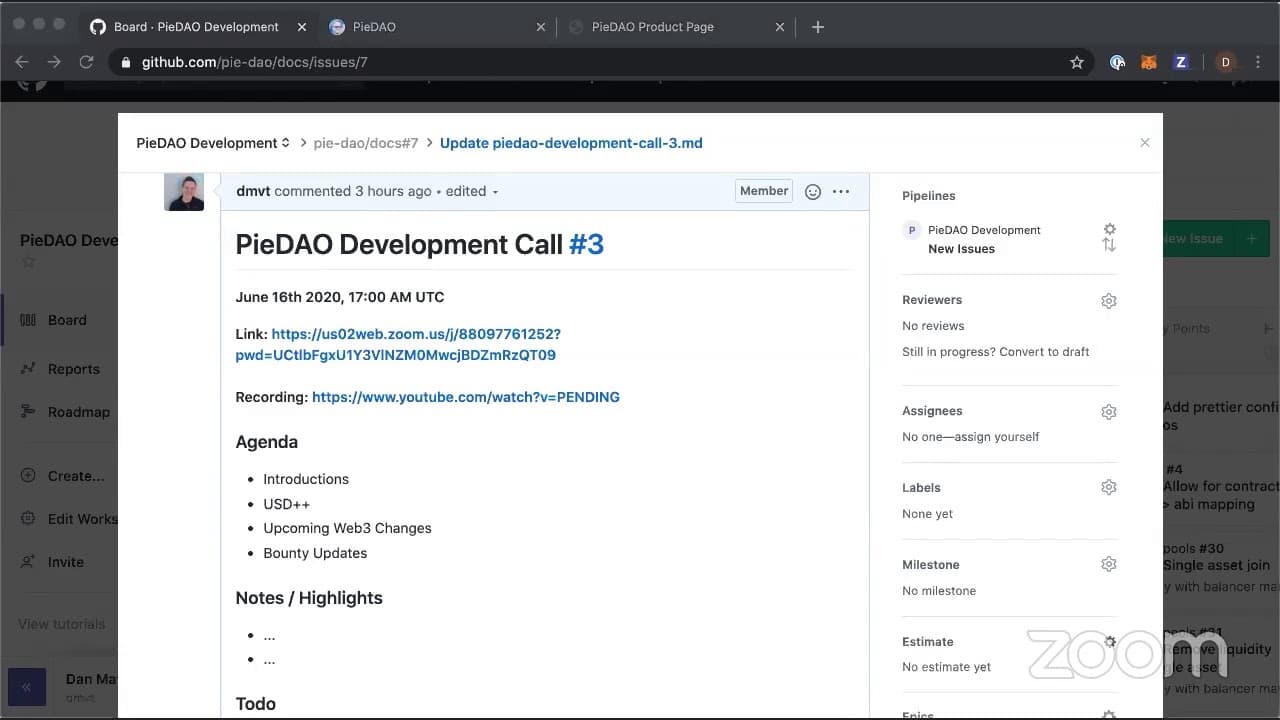Select the New Issues pipeline name
Viewport: 1280px width, 720px height.
[961, 249]
